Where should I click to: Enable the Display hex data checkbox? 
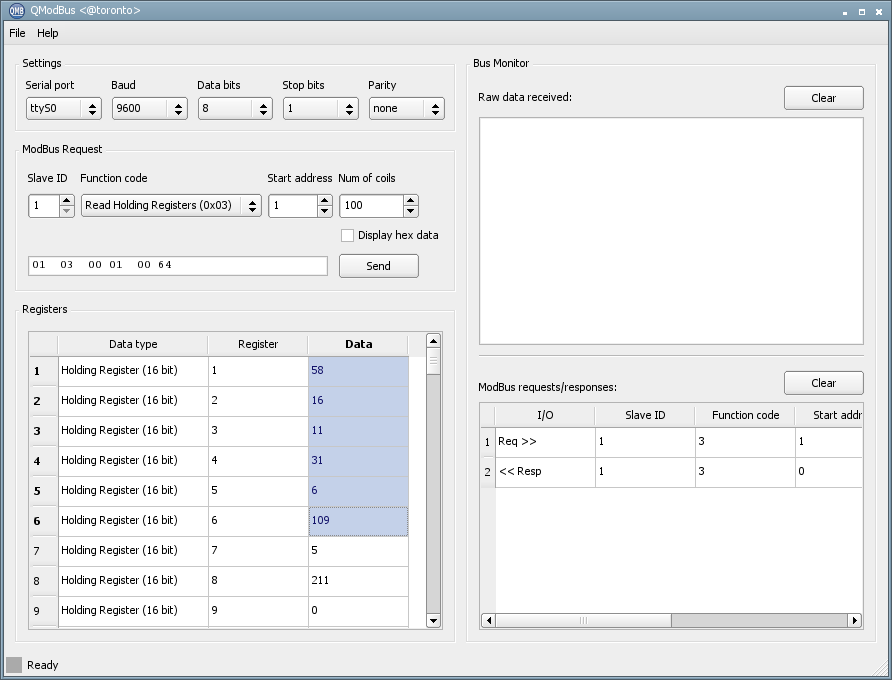click(347, 236)
